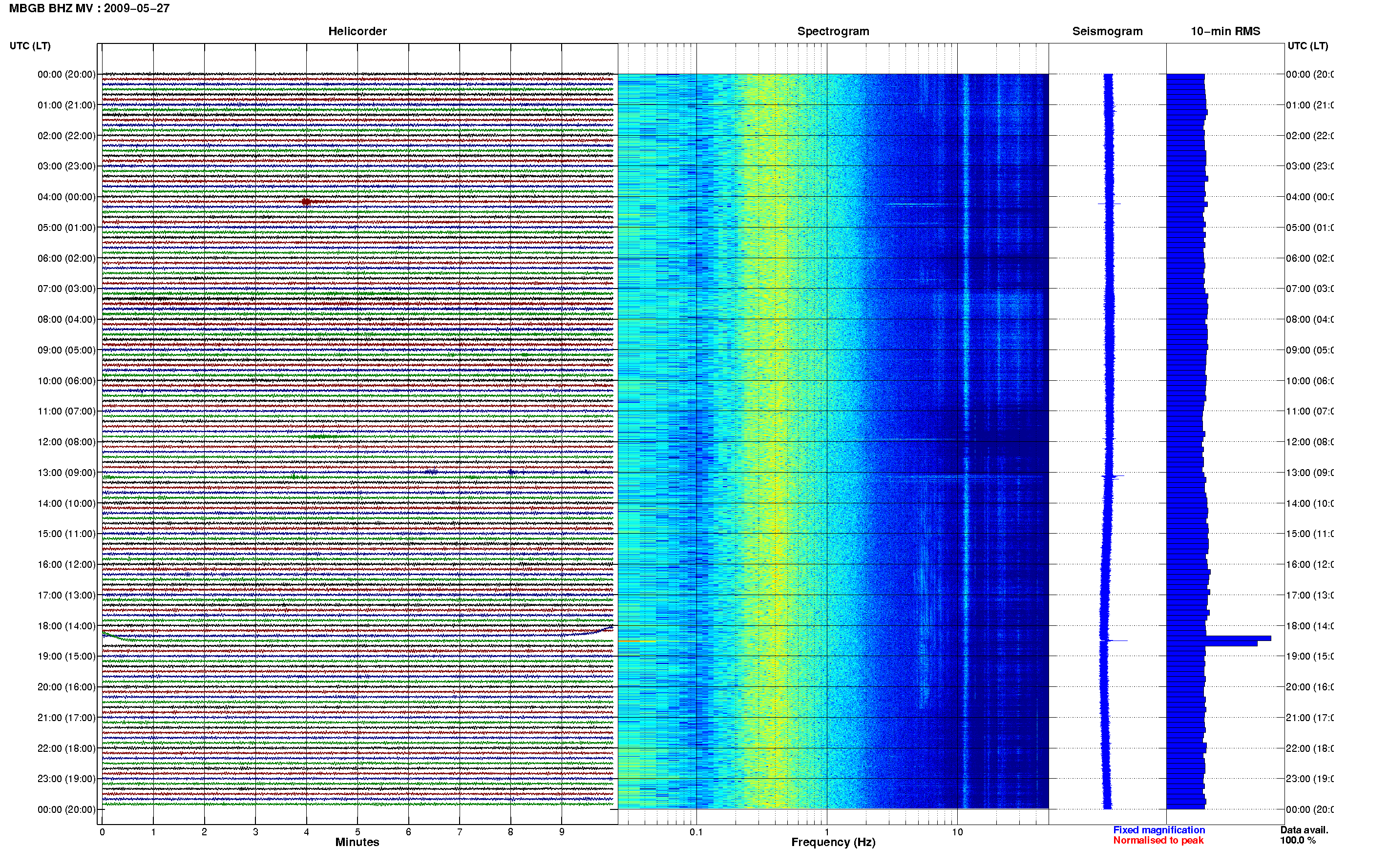Screen dimensions: 1389x868
Task: Click the '01:00 (21:00)' time label on the Helicorder axis
Action: pos(66,105)
